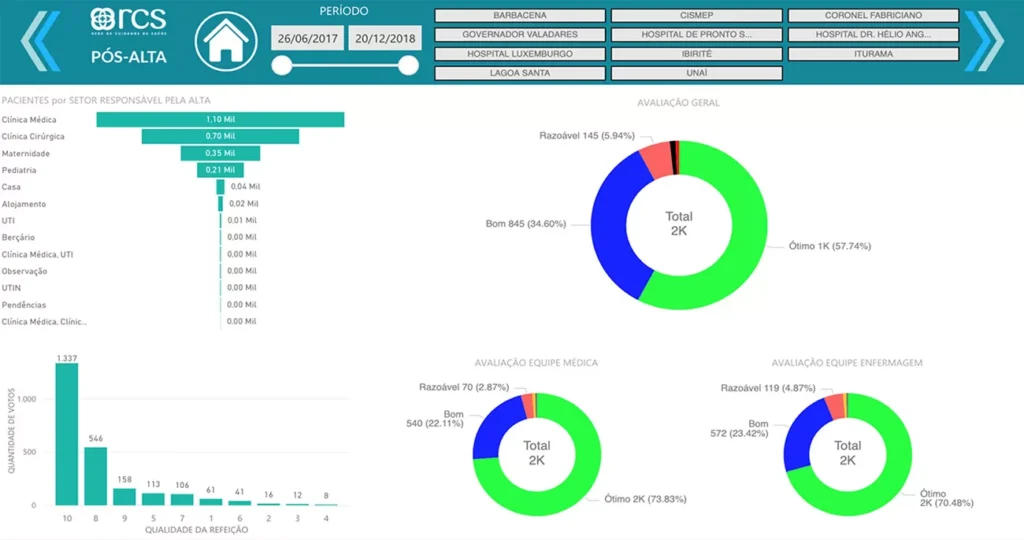Select the BARBACENA hospital filter
The image size is (1024, 540).
[520, 16]
